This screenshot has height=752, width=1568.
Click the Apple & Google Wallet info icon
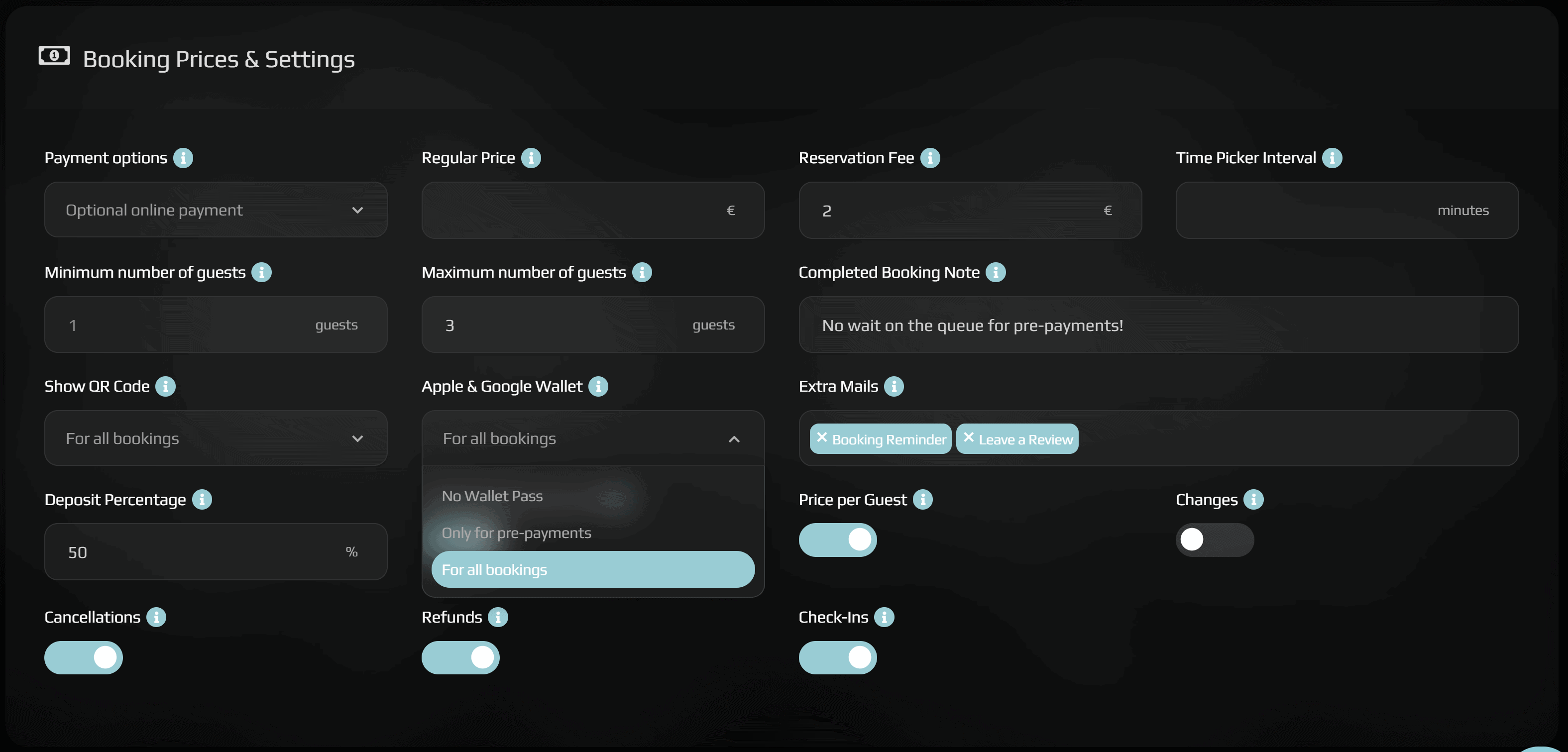(598, 386)
